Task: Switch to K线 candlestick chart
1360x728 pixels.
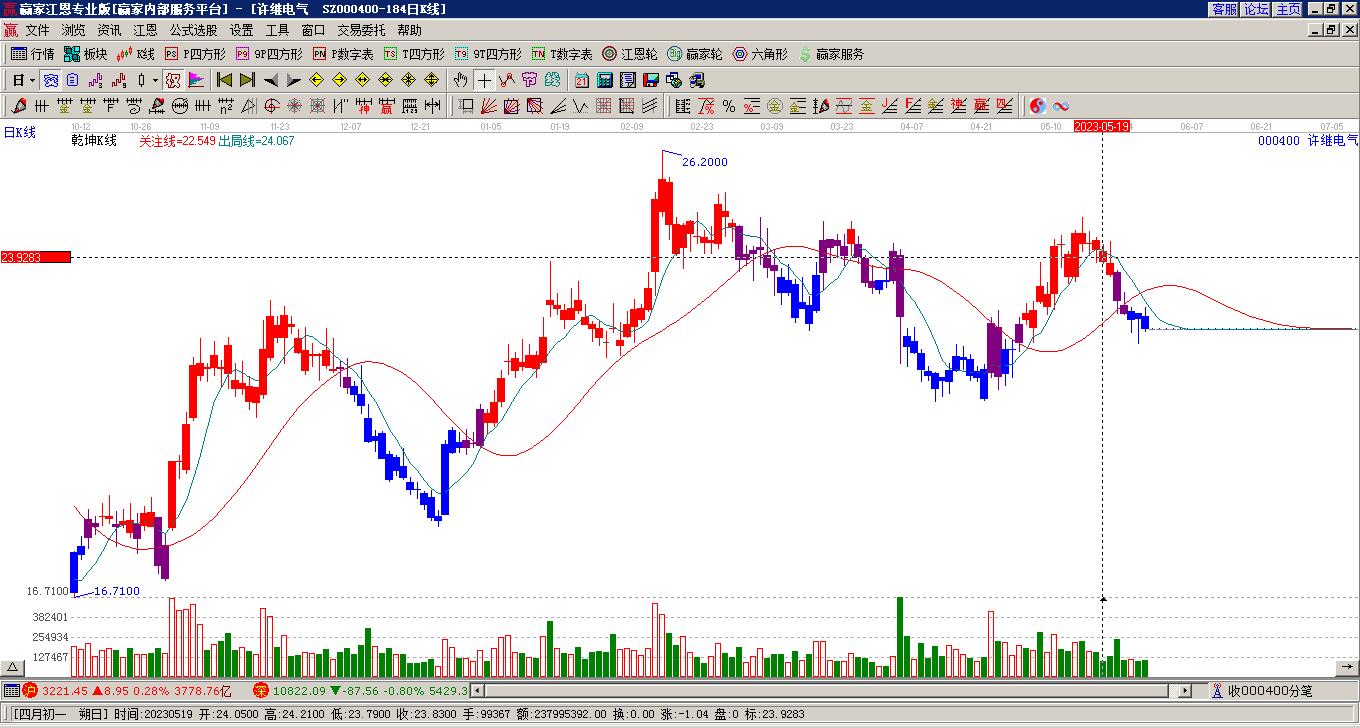Action: click(136, 54)
